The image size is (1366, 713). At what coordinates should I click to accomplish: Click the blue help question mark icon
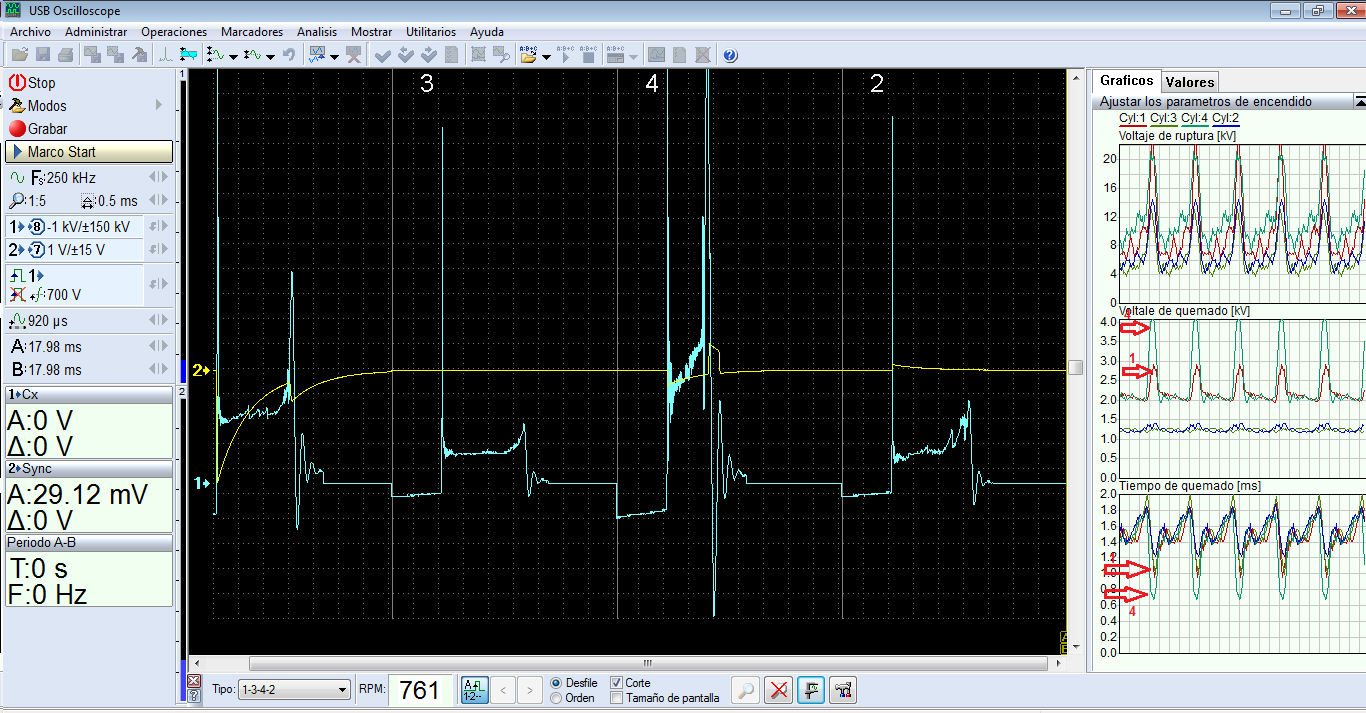point(730,55)
